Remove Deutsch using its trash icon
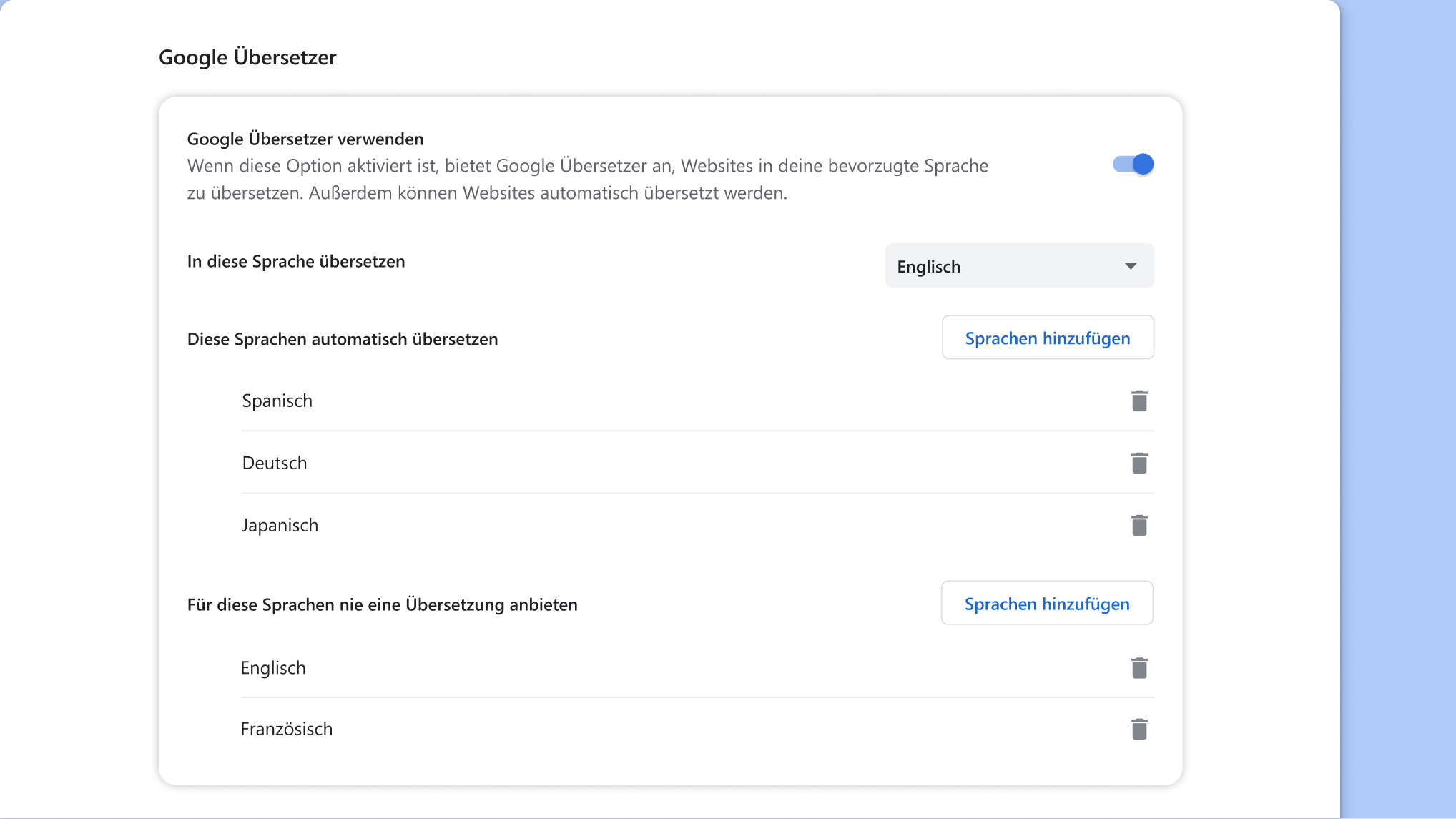This screenshot has height=819, width=1456. click(x=1139, y=463)
